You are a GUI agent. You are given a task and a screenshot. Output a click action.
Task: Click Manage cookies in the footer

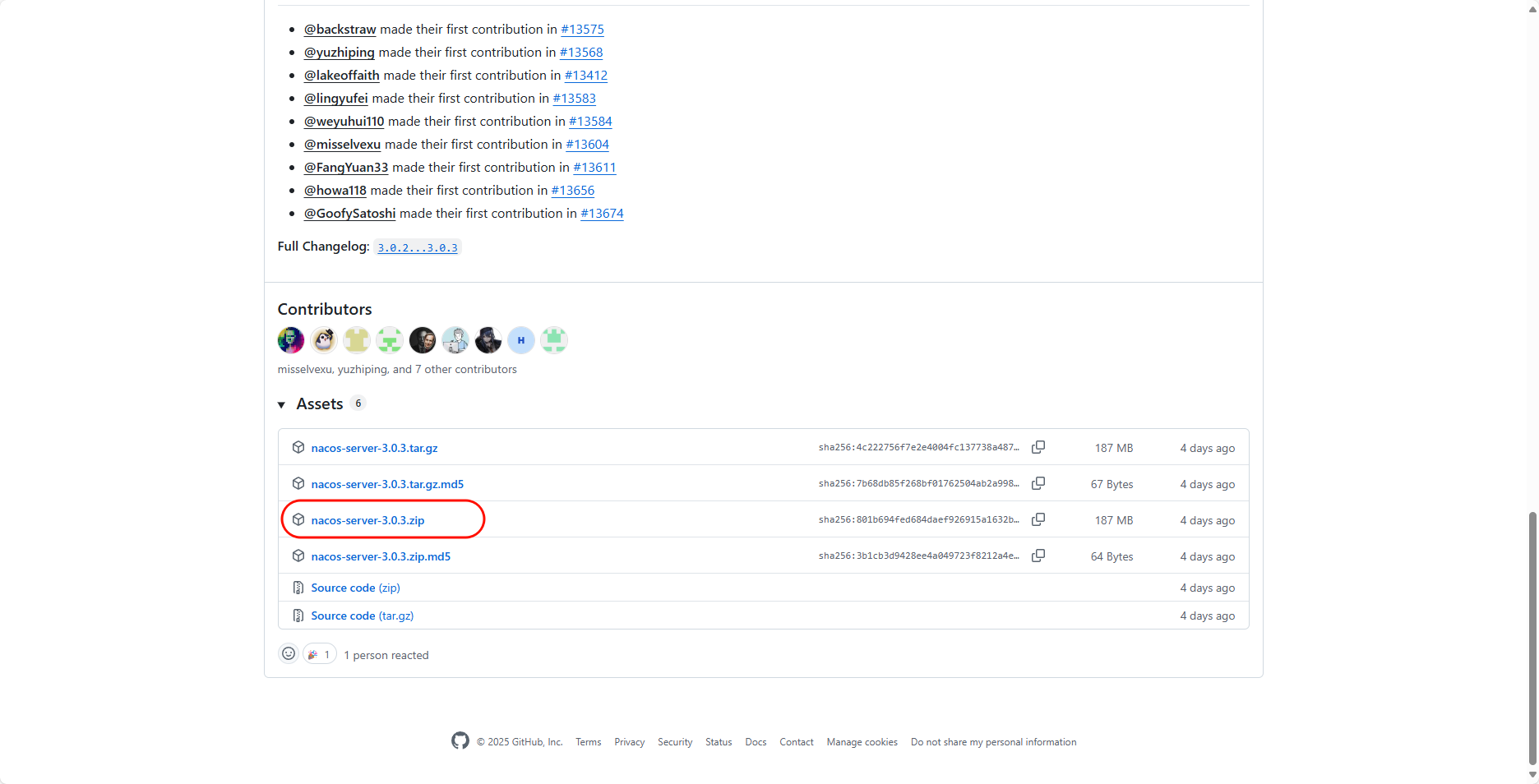pyautogui.click(x=862, y=741)
